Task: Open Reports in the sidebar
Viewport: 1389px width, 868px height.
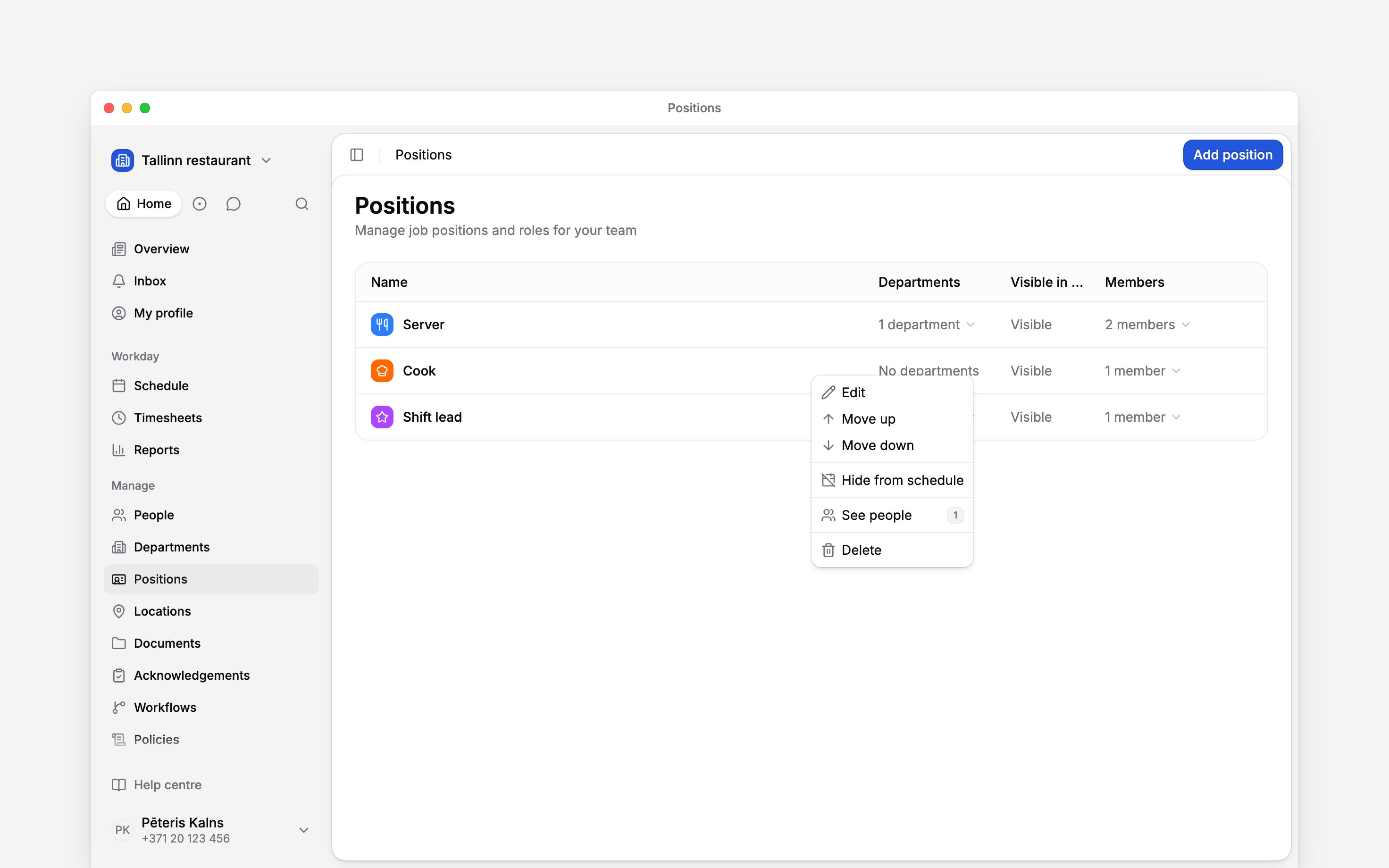Action: click(x=211, y=450)
